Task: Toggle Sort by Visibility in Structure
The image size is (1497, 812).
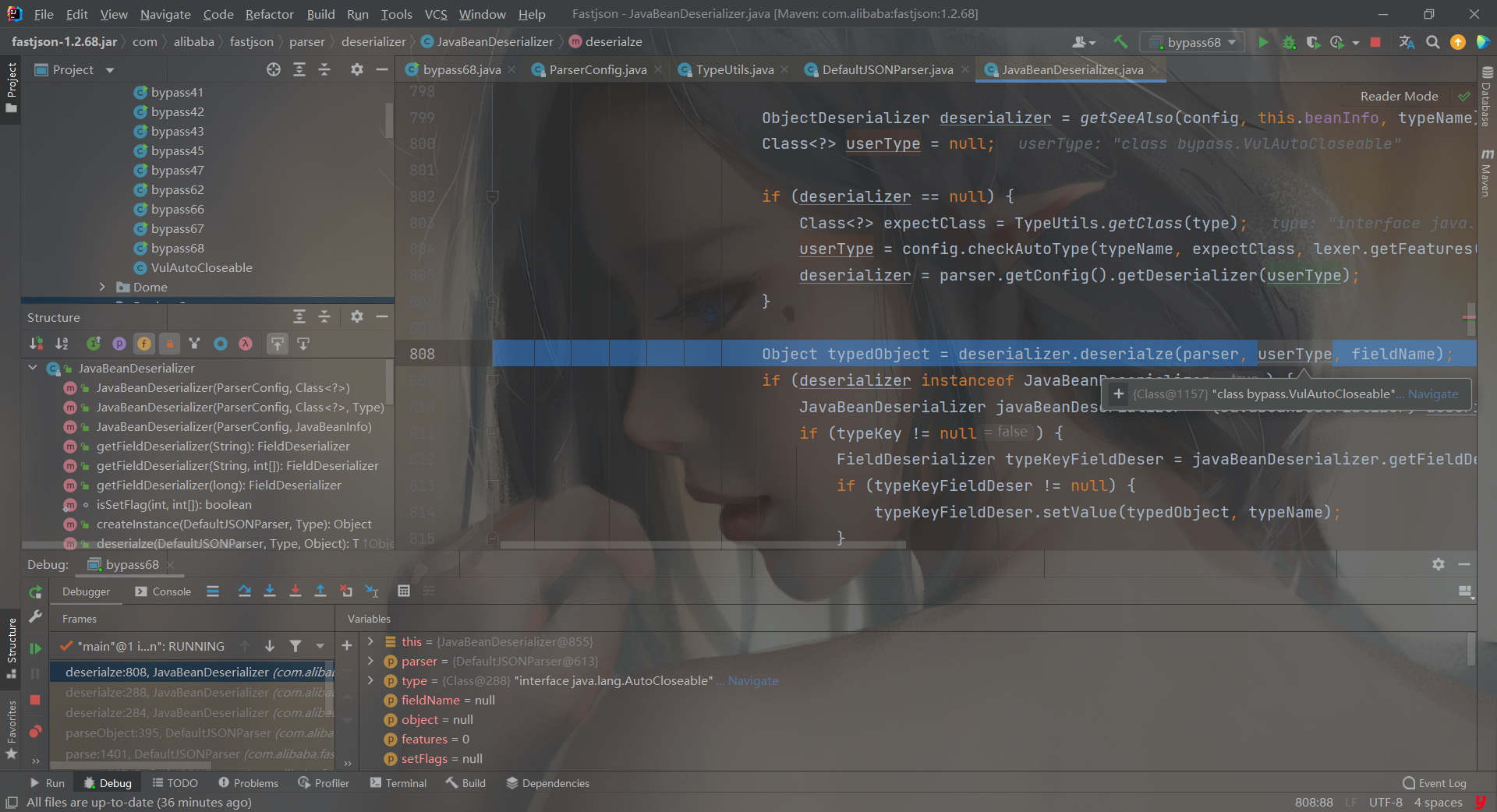Action: (37, 344)
